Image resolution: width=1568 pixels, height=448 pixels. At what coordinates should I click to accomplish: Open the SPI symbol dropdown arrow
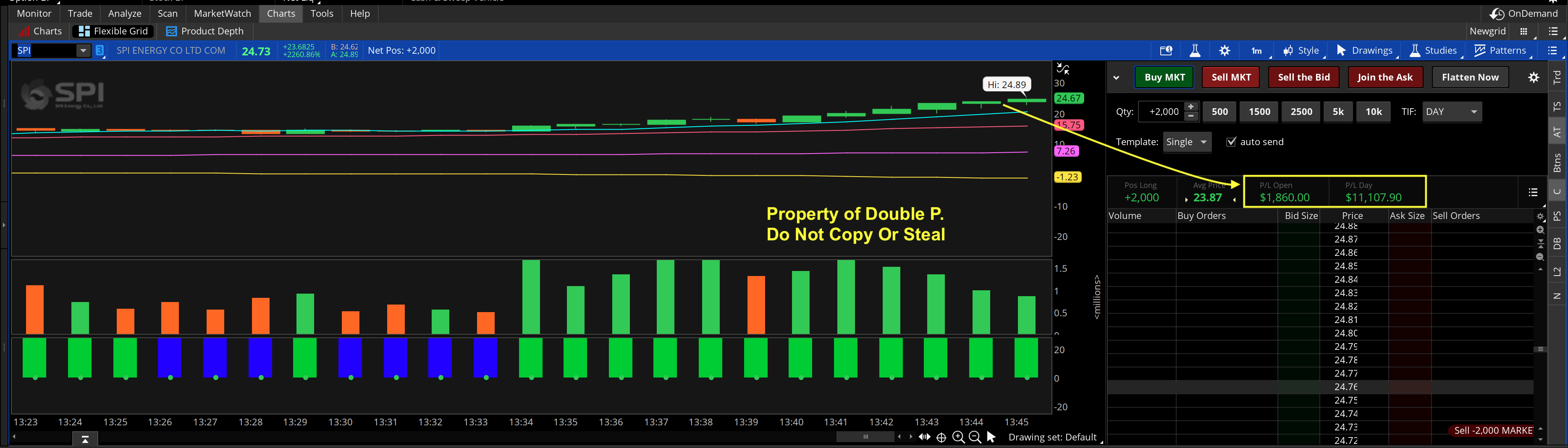click(x=84, y=50)
